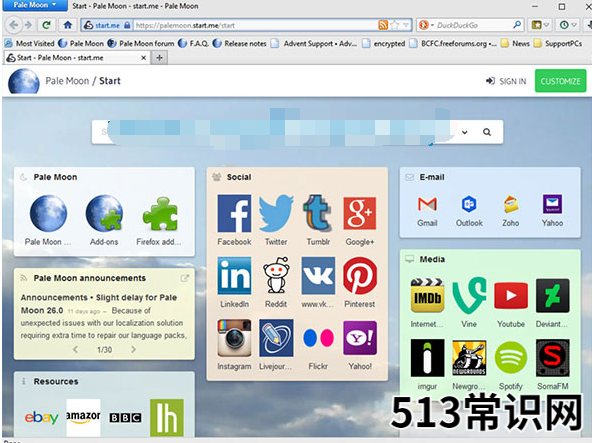Open the Pale Moon Add-ons icon
Image resolution: width=592 pixels, height=443 pixels.
(x=104, y=213)
